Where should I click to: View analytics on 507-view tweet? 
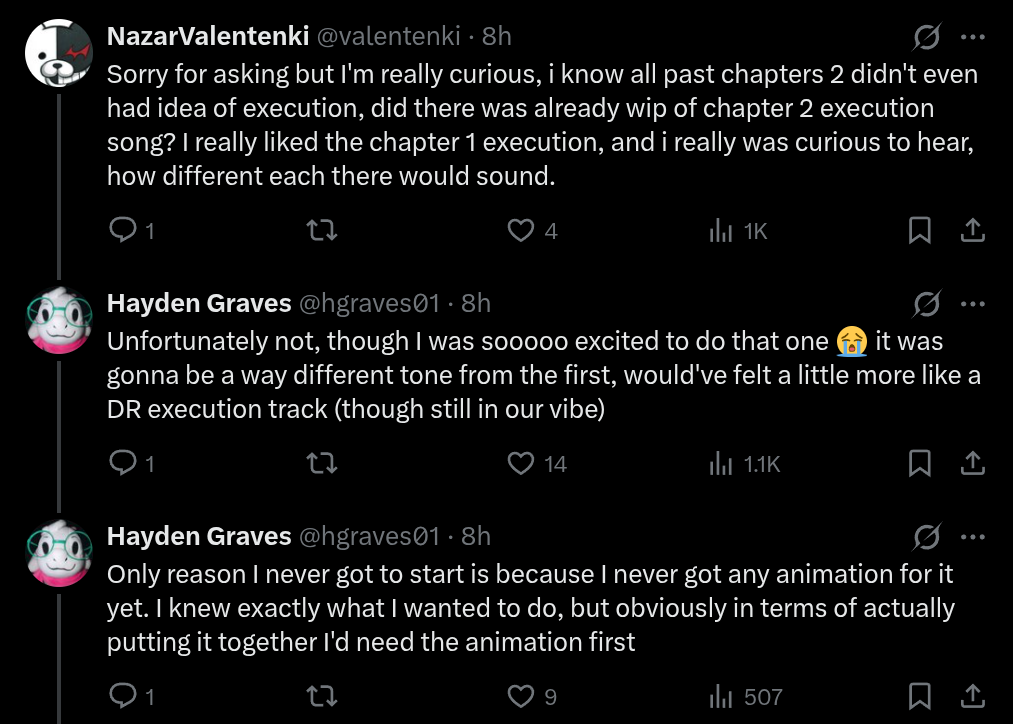click(x=721, y=696)
